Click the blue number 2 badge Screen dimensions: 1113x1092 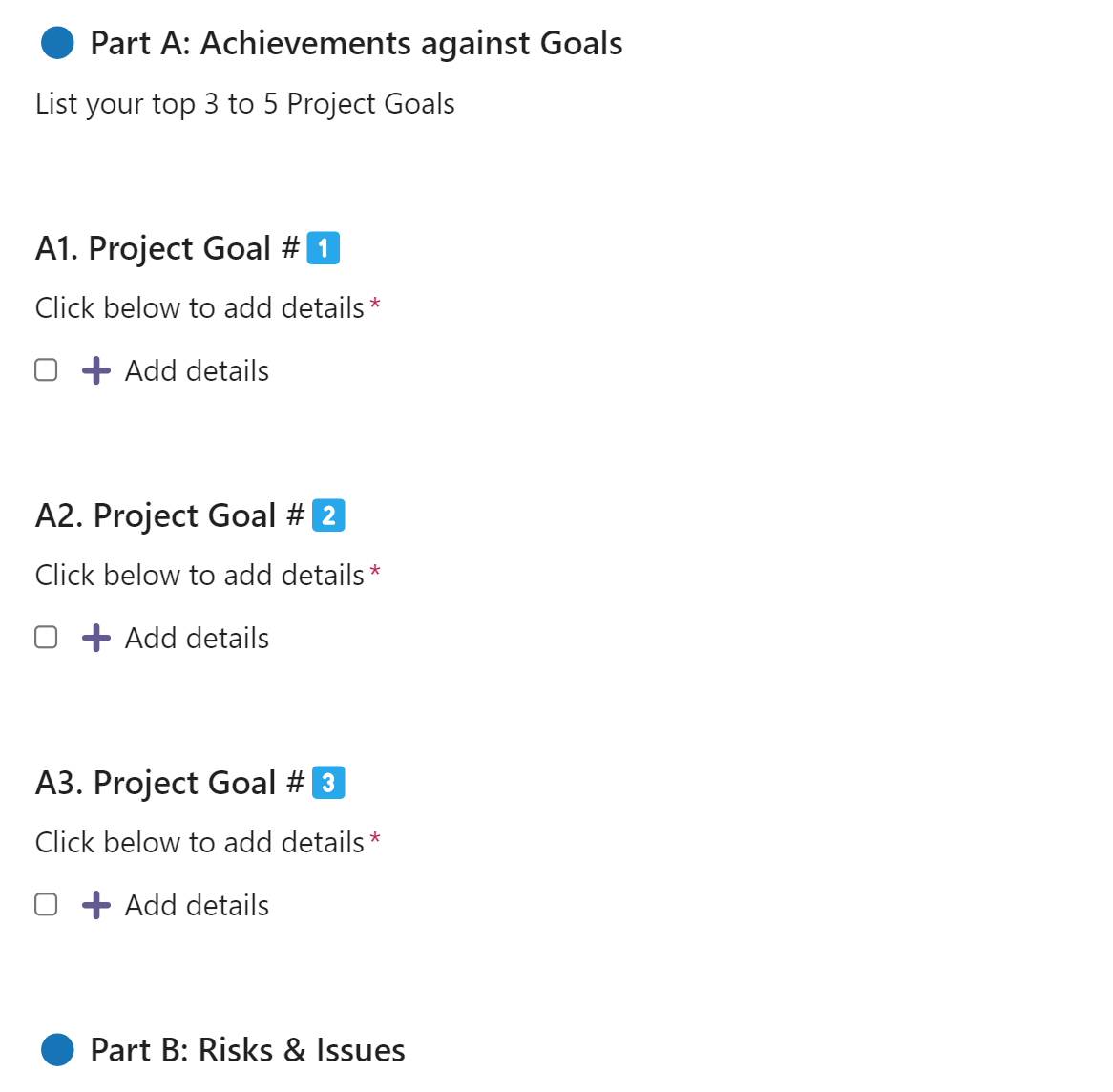(x=328, y=515)
